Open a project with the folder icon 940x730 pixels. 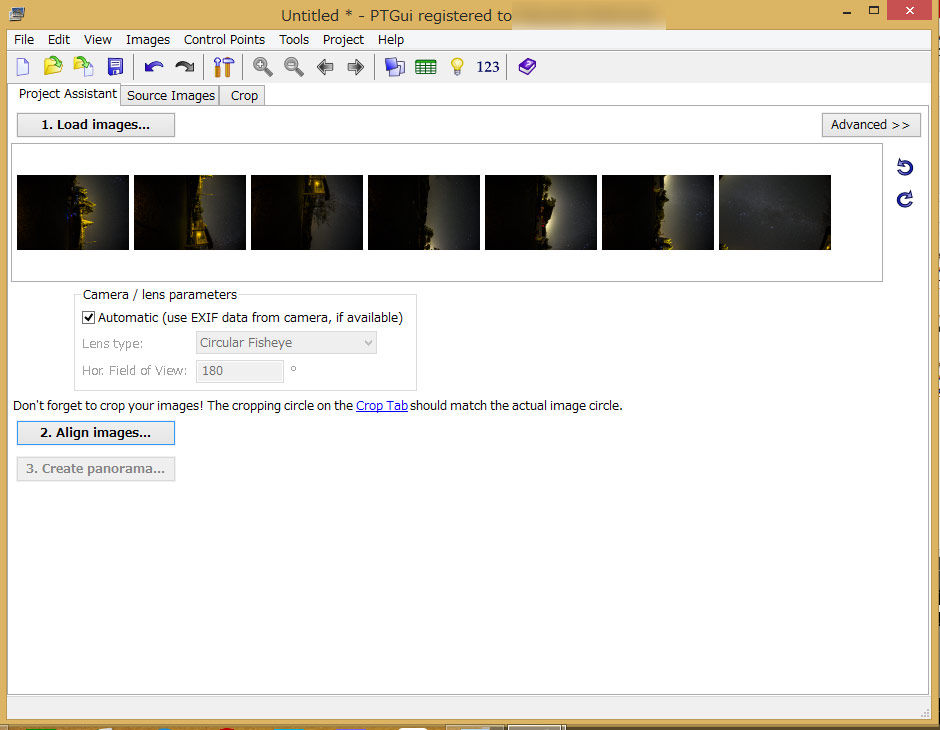tap(53, 66)
